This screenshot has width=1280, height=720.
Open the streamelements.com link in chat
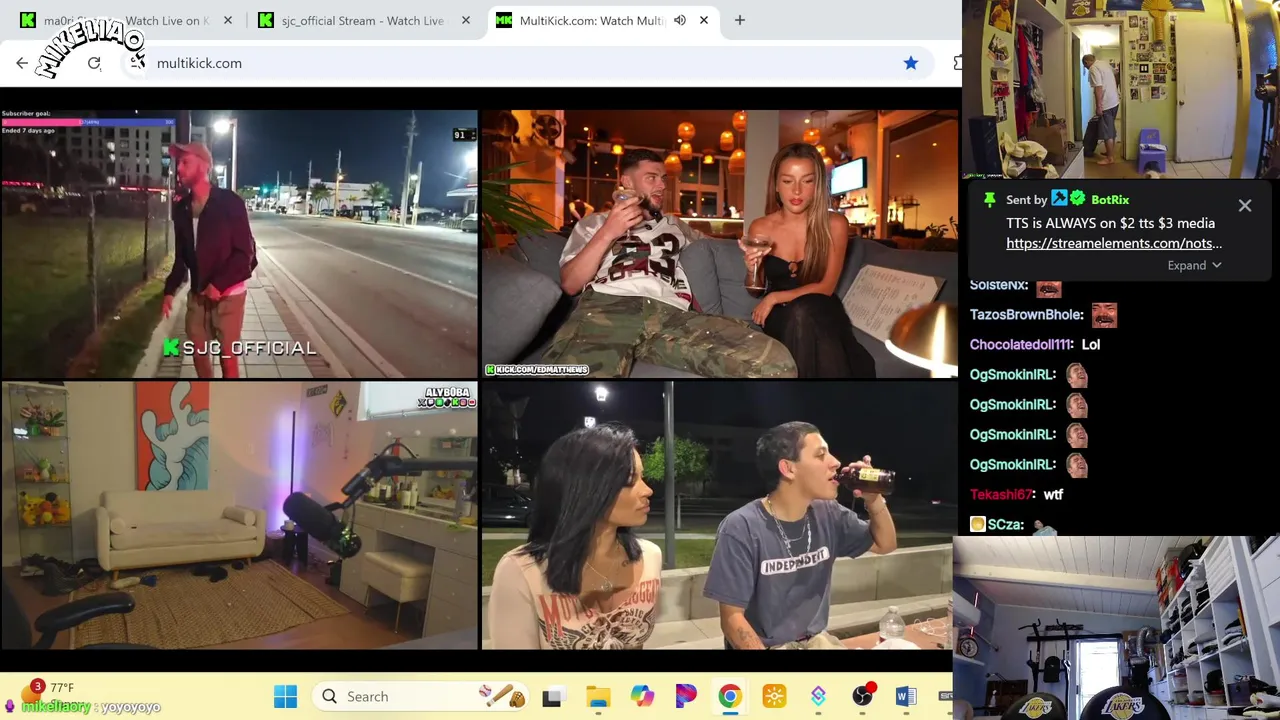click(1114, 243)
